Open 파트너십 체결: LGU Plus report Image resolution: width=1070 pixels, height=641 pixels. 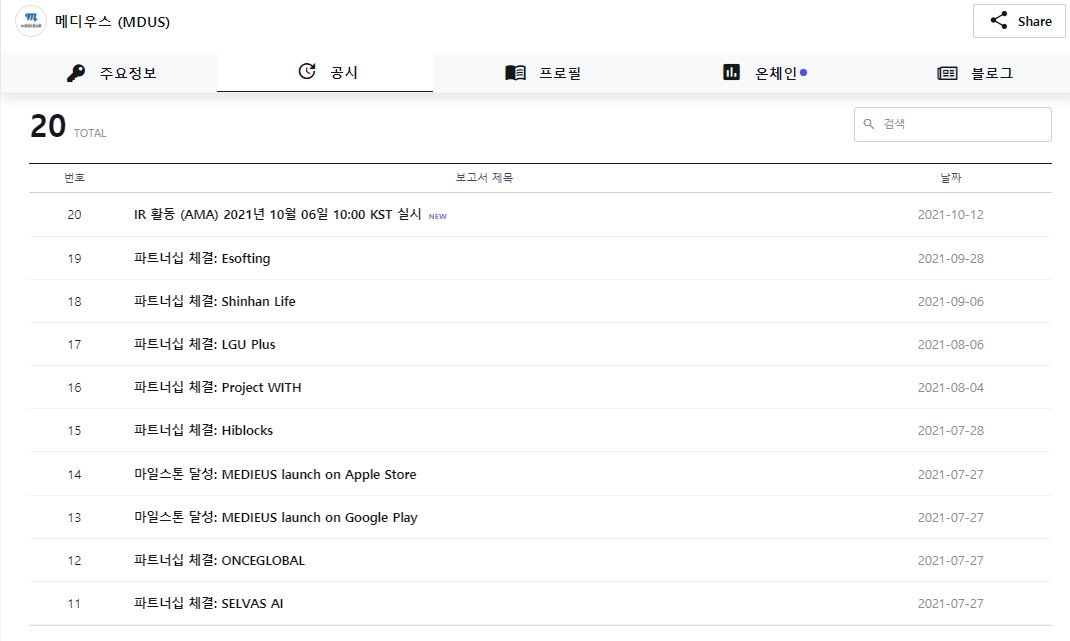[x=205, y=344]
